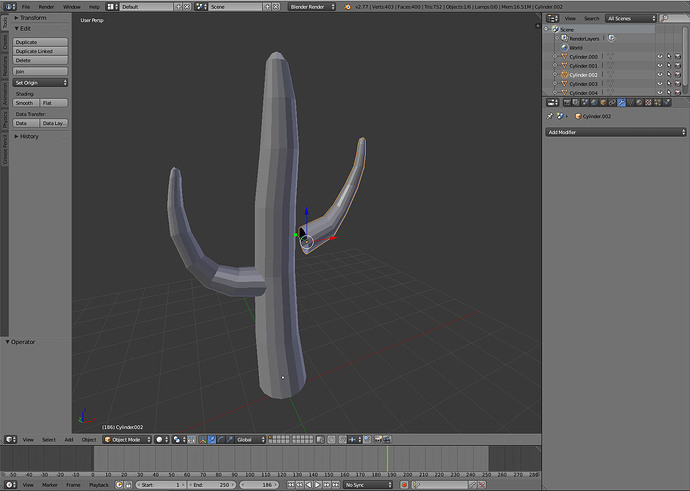Set shading to Smooth
The height and width of the screenshot is (491, 690).
point(26,103)
